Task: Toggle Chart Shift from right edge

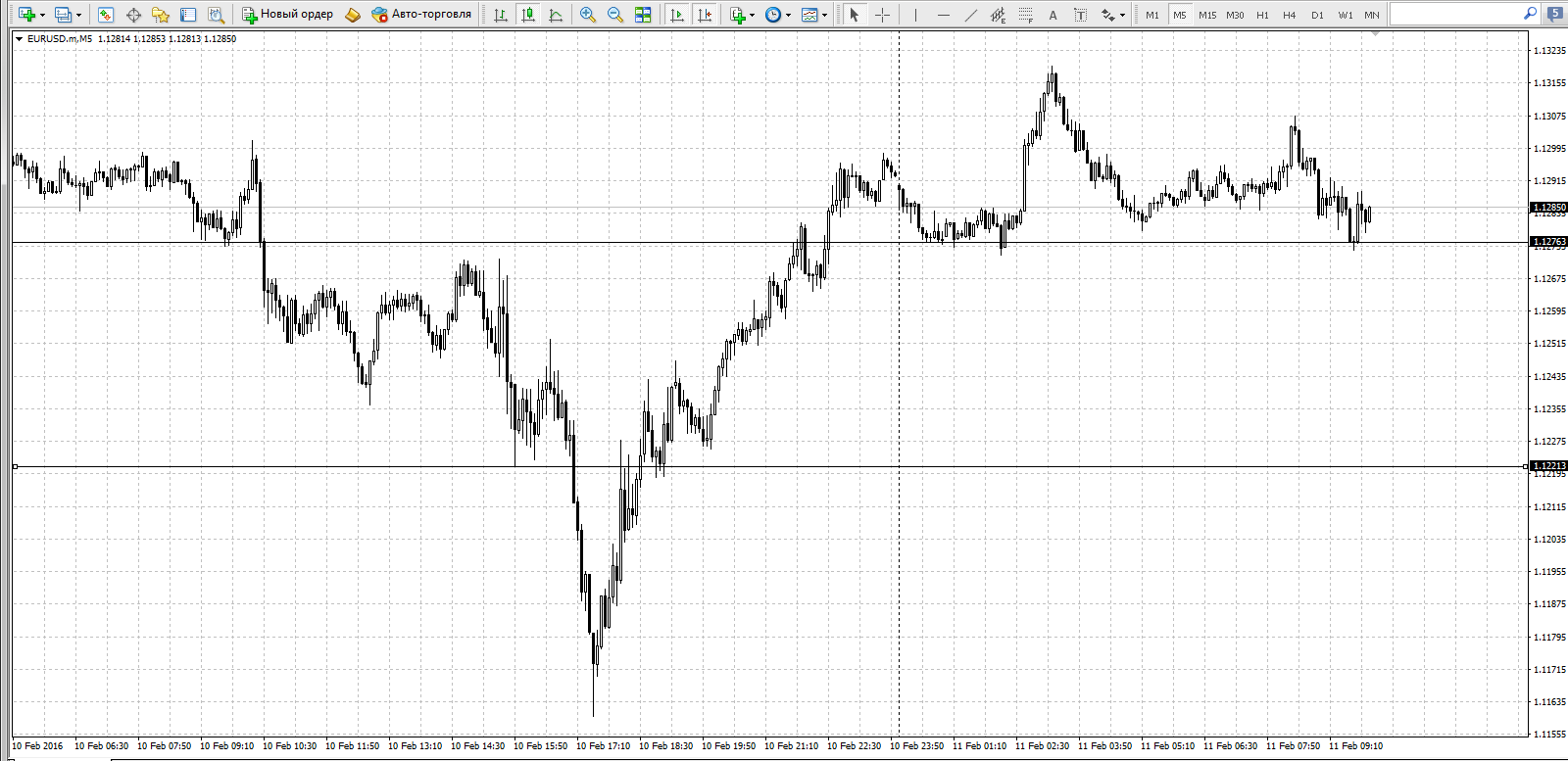Action: coord(705,15)
